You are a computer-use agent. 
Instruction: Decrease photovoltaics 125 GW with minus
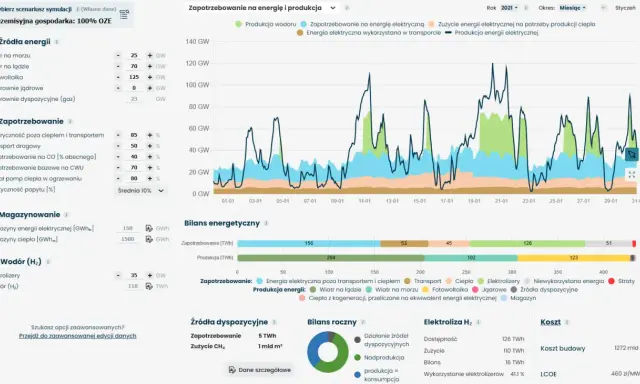[118, 77]
